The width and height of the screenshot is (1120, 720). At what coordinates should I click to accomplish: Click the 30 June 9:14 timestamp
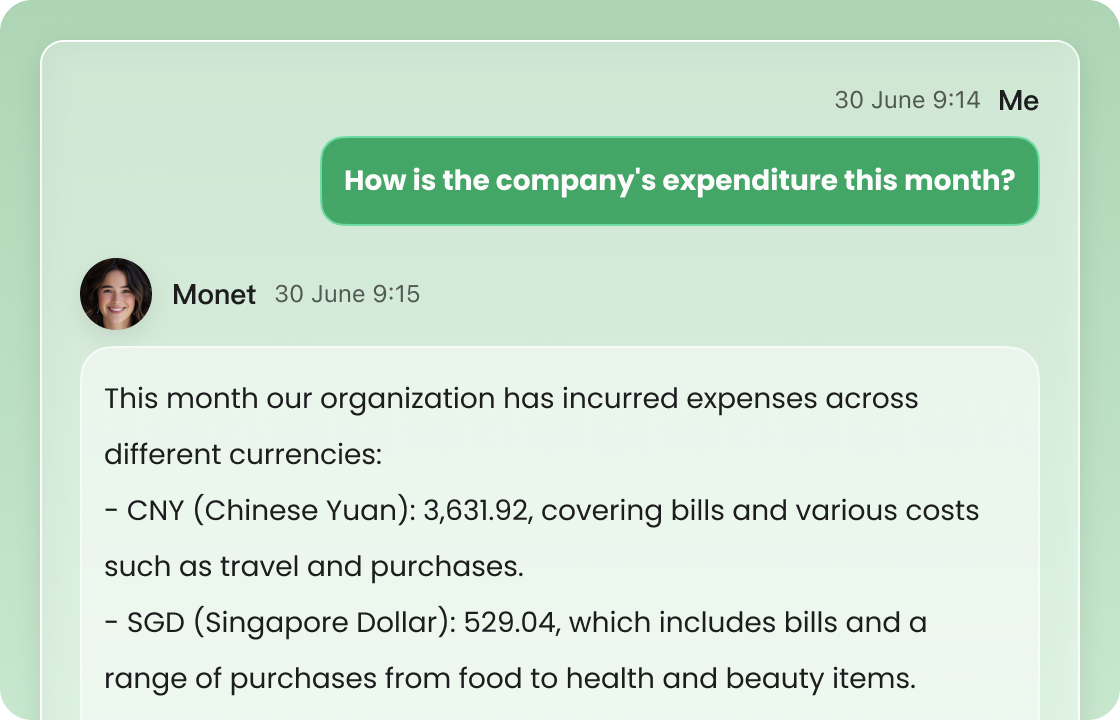908,100
